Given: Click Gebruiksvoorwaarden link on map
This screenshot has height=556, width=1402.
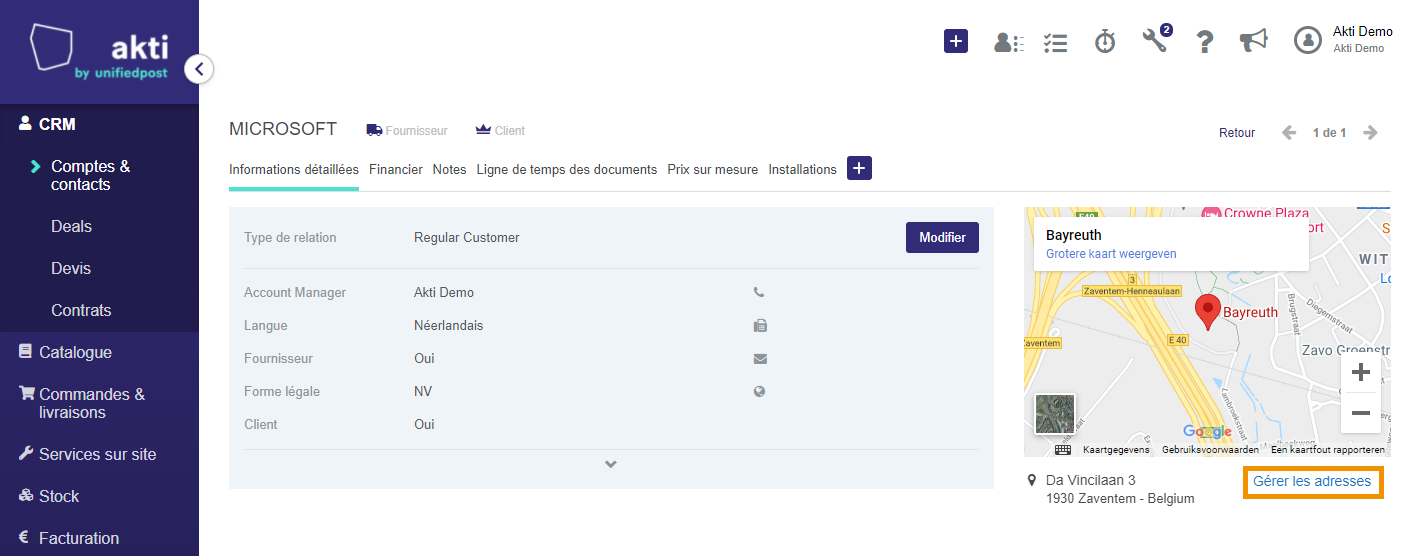Looking at the screenshot, I should (x=1210, y=450).
